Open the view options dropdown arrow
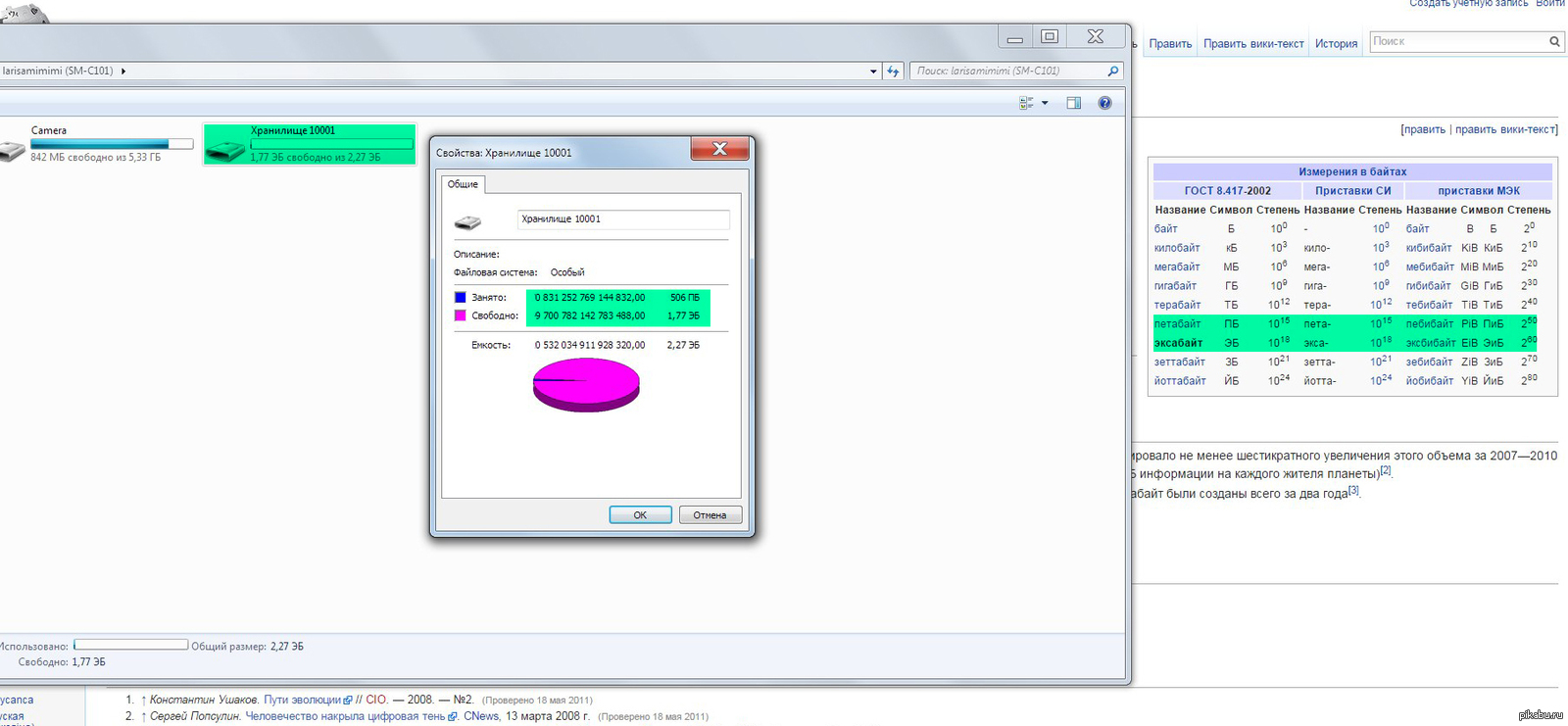 pyautogui.click(x=1045, y=103)
